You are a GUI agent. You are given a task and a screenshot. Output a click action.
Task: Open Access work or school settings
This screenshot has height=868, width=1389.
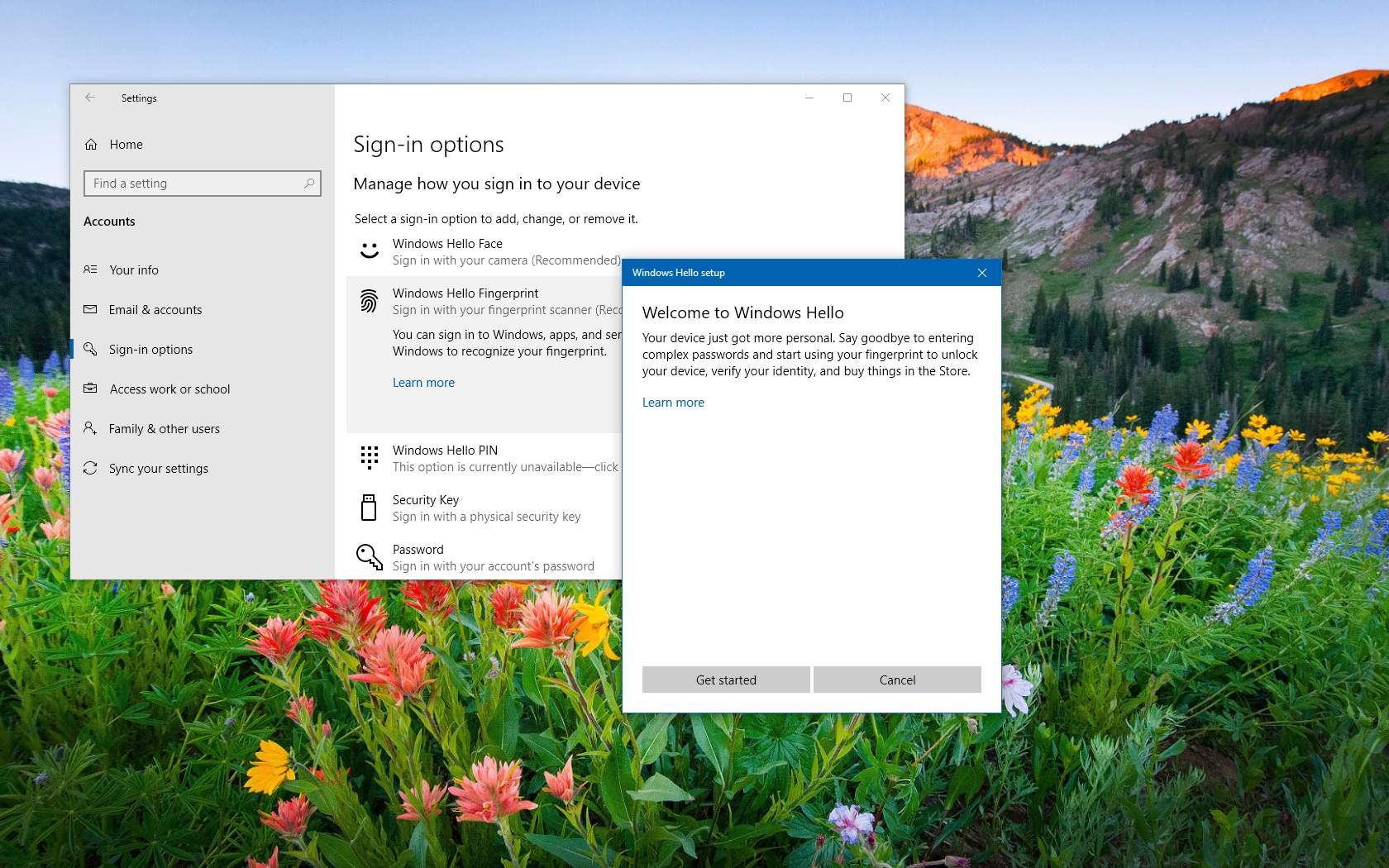(x=169, y=389)
